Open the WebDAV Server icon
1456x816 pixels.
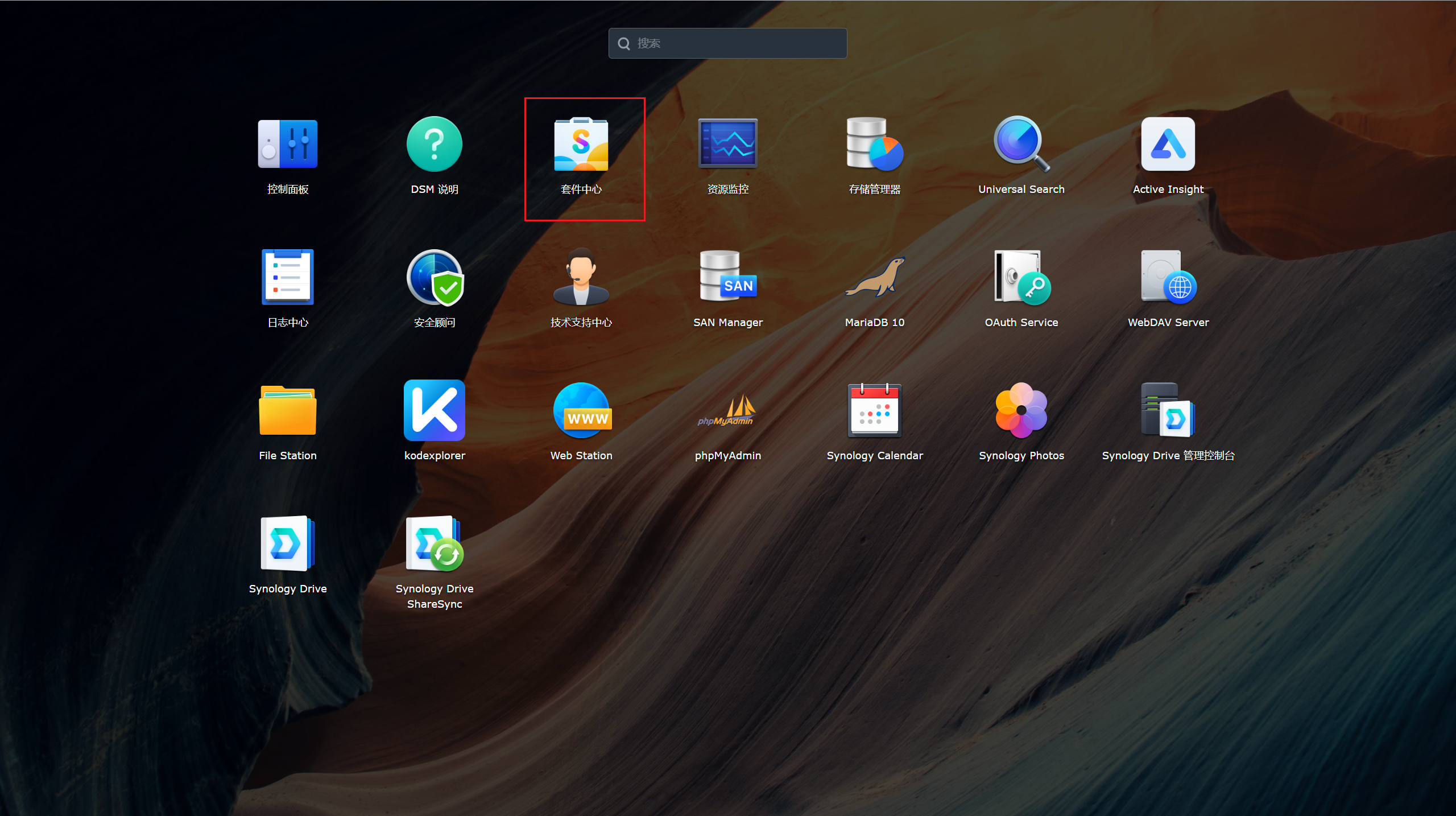1168,277
